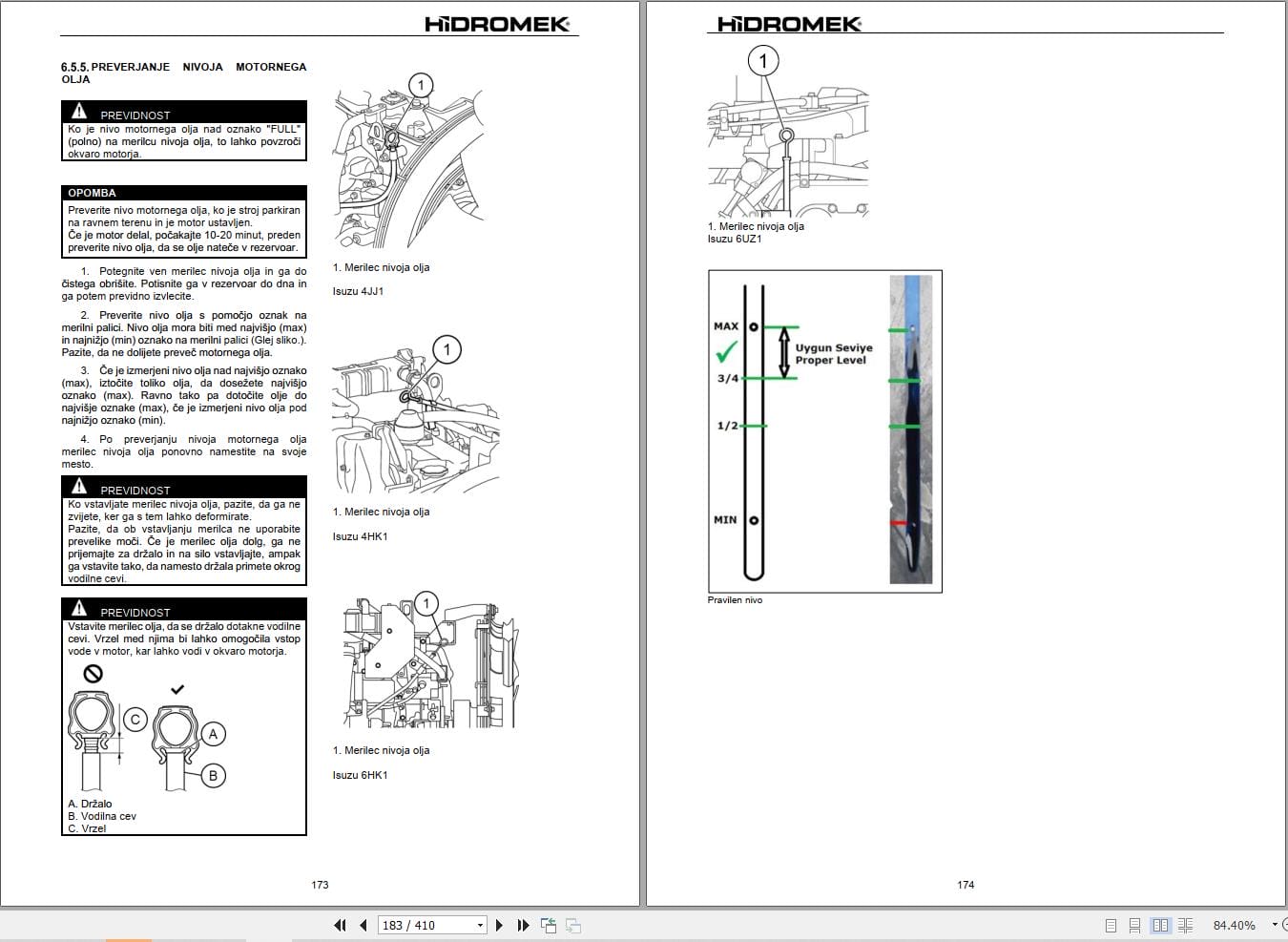Click the caption Isuzu 6UZ1

pyautogui.click(x=735, y=239)
